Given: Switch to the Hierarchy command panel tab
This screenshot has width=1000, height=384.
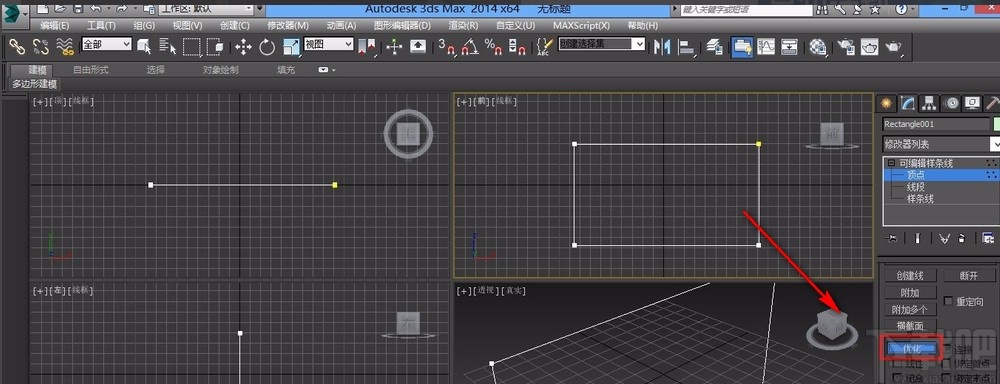Looking at the screenshot, I should tap(929, 103).
